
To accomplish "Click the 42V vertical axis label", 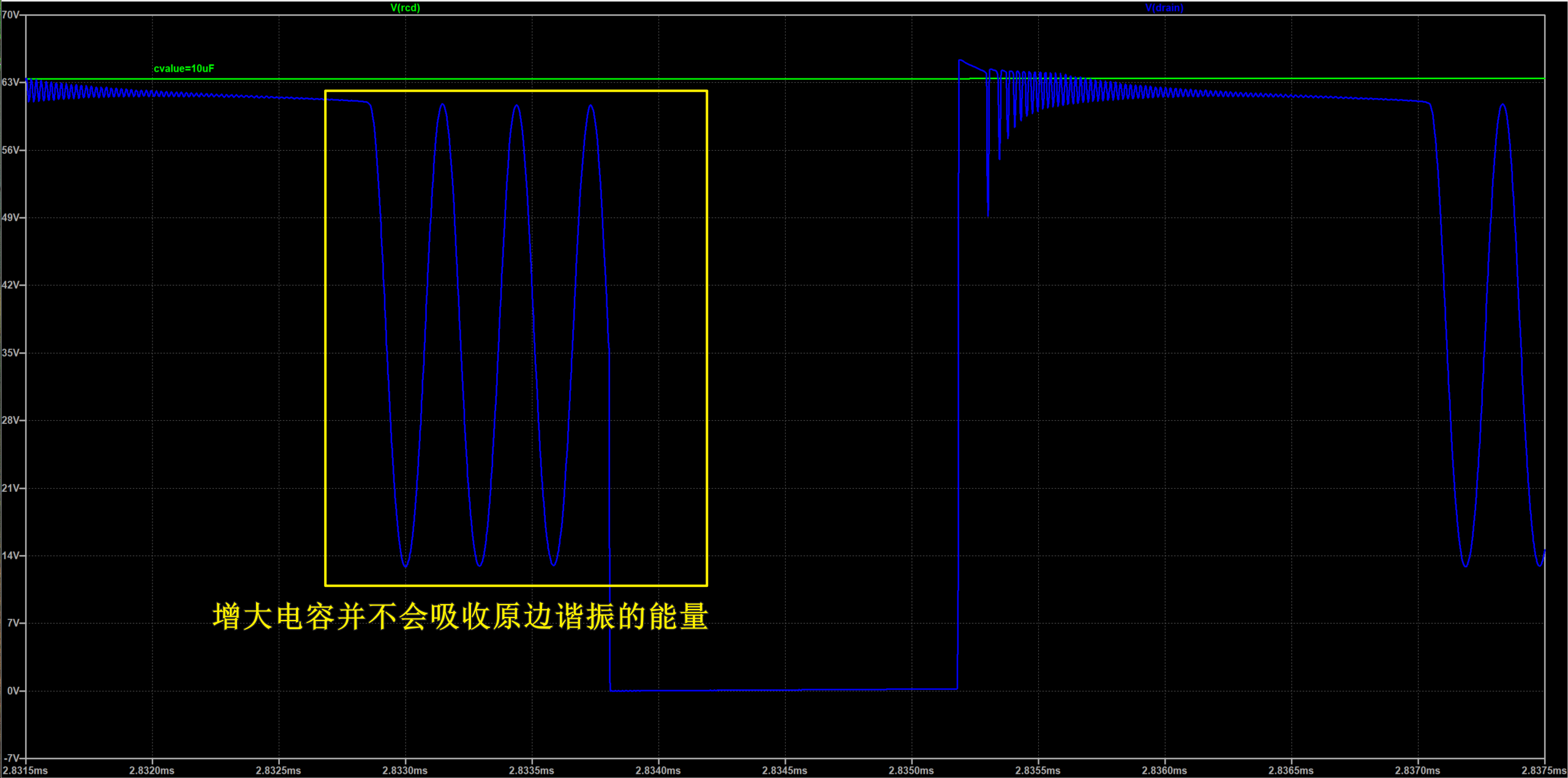I will click(x=10, y=285).
